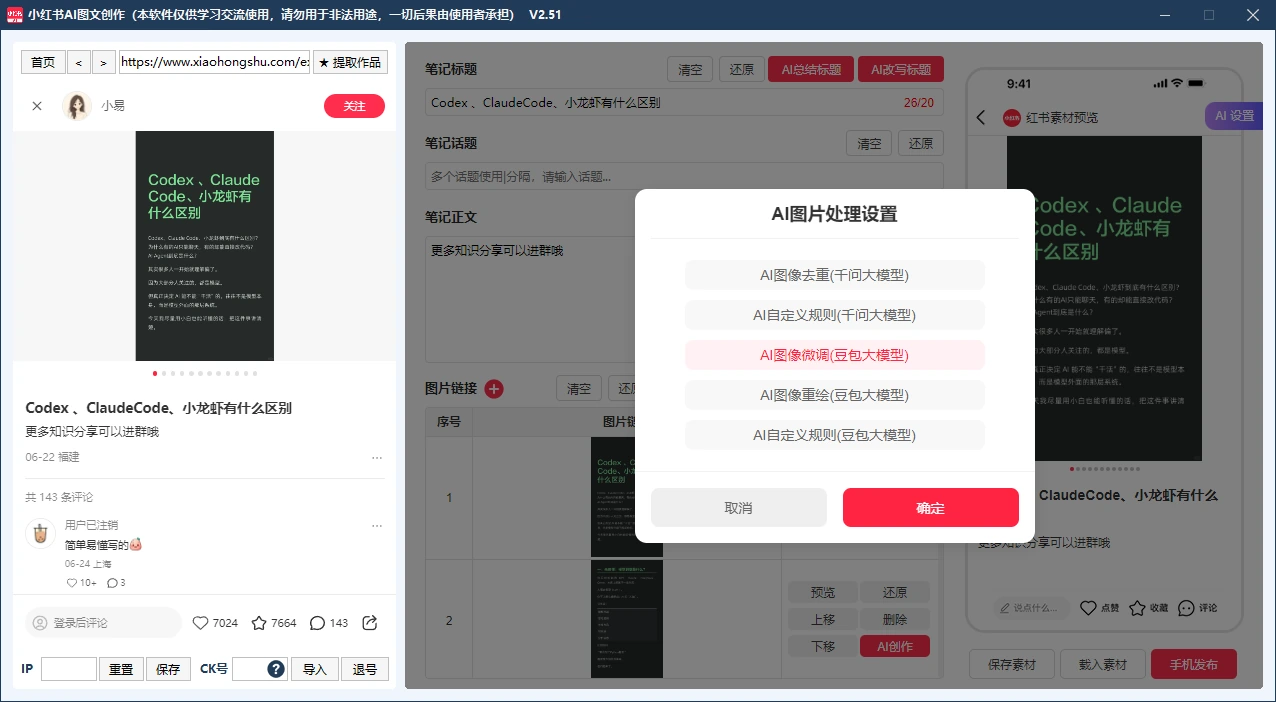Click the 保存 button beside IP
This screenshot has height=702, width=1276.
pyautogui.click(x=168, y=669)
